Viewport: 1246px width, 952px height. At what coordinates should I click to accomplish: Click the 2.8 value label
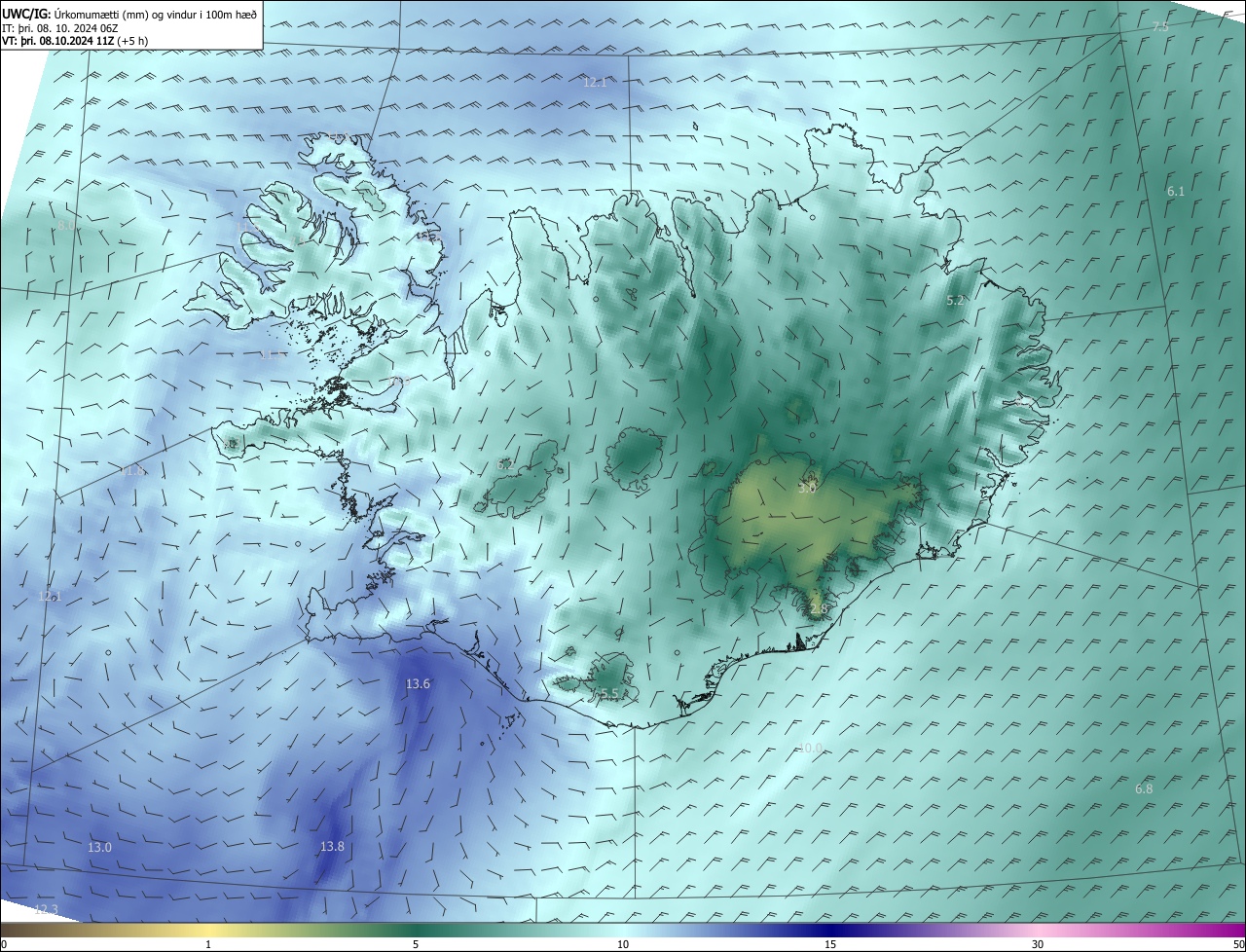tap(818, 609)
